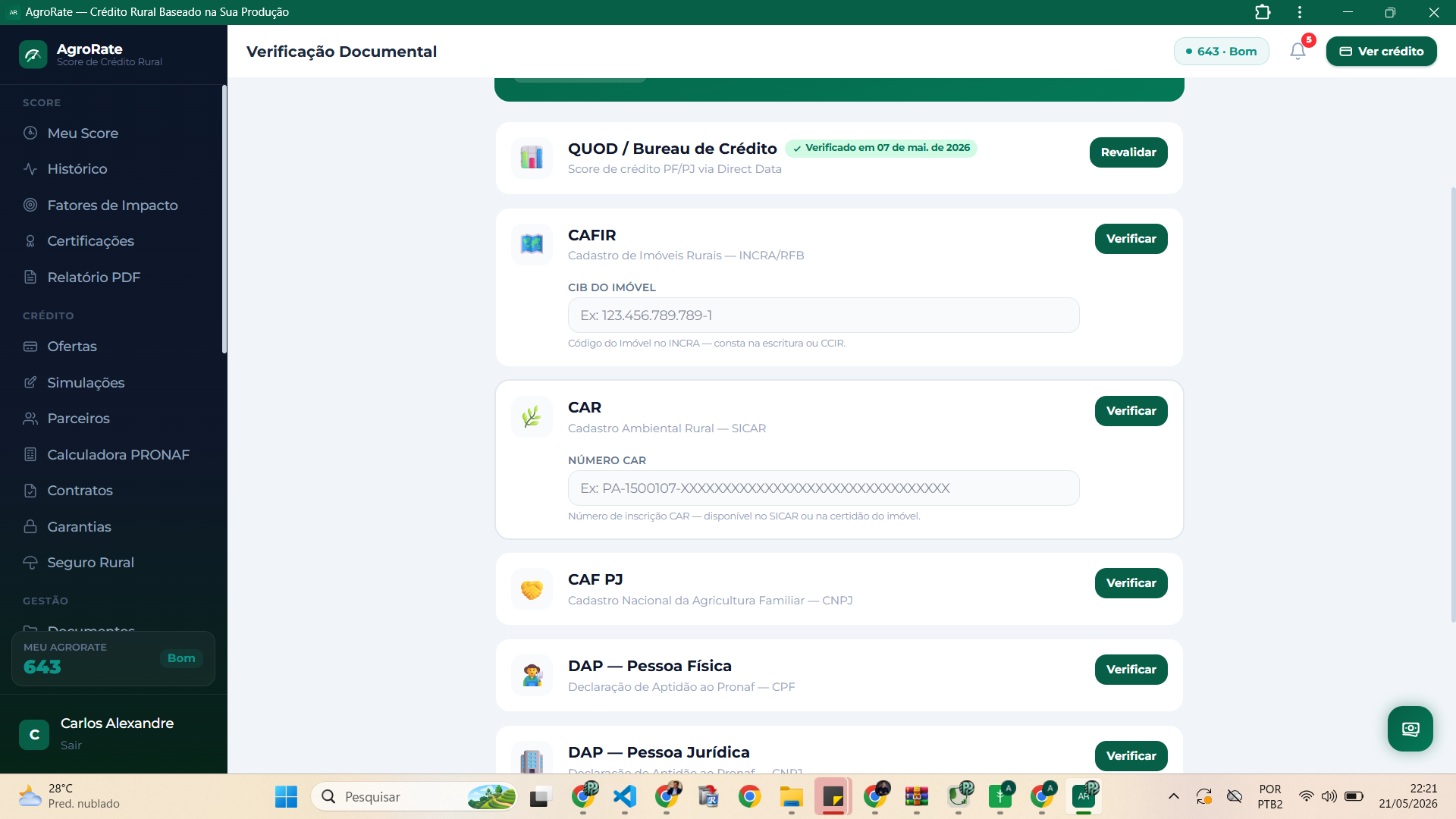1456x819 pixels.
Task: Revalidar the QUOD Bureau de Crédito
Action: point(1128,152)
